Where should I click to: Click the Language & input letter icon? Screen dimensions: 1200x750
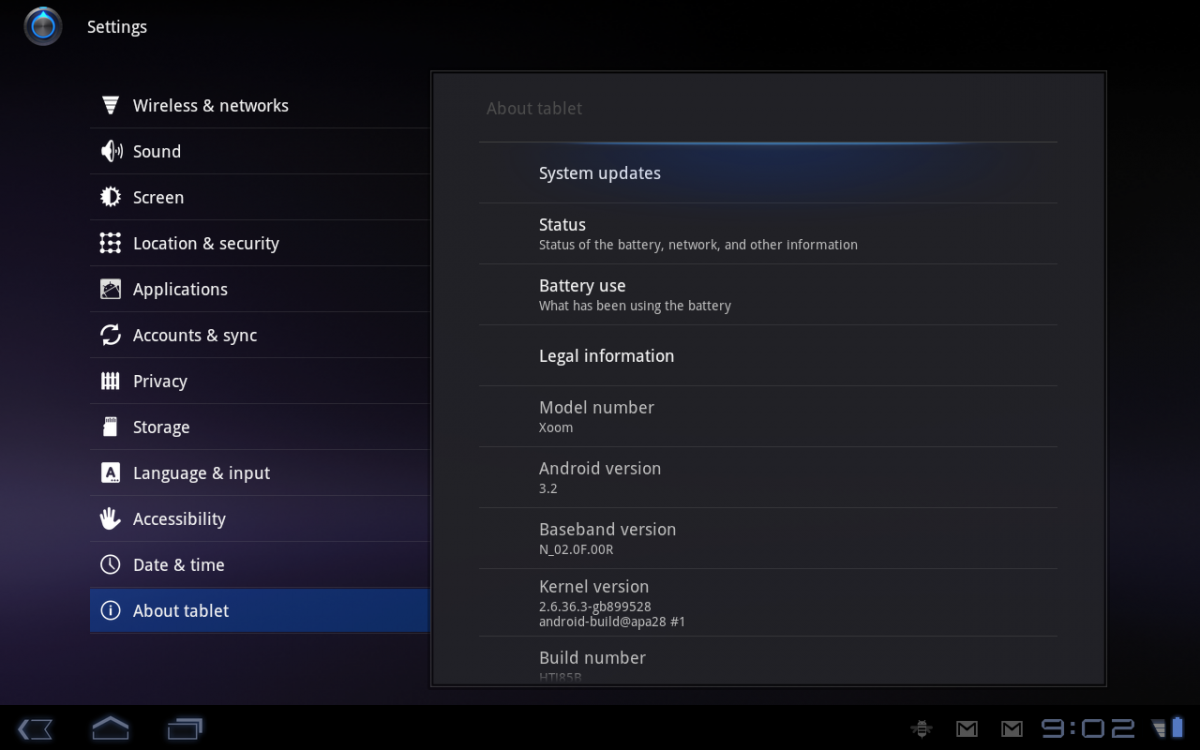[111, 473]
